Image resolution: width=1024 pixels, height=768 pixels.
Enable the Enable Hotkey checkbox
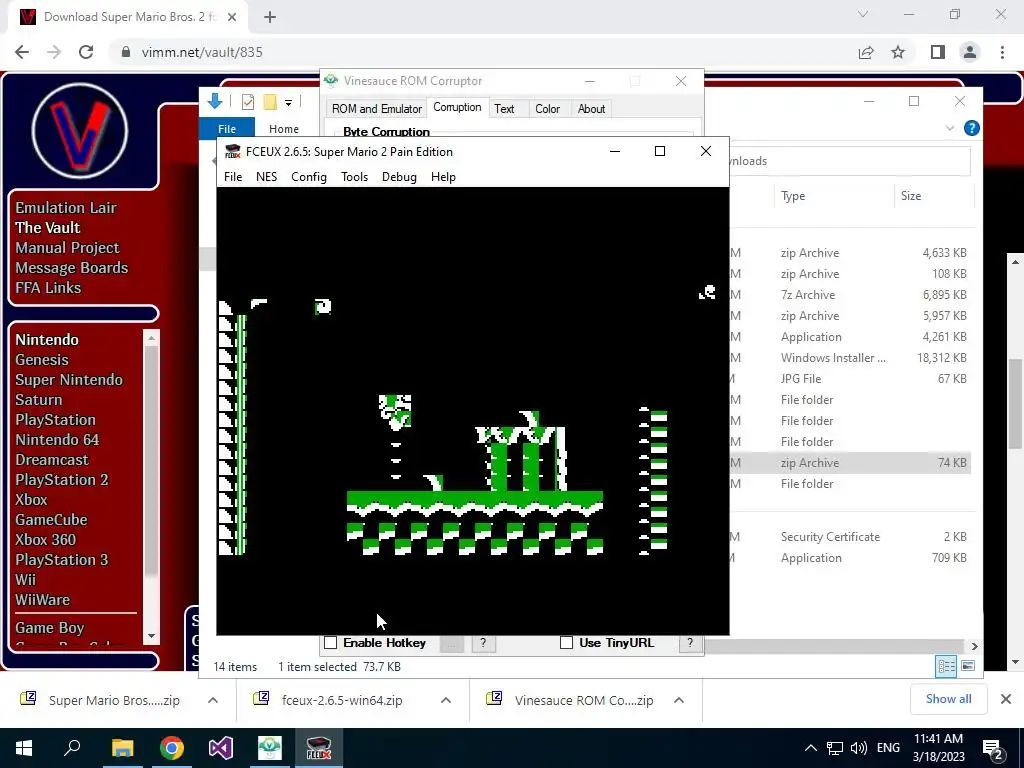(331, 643)
